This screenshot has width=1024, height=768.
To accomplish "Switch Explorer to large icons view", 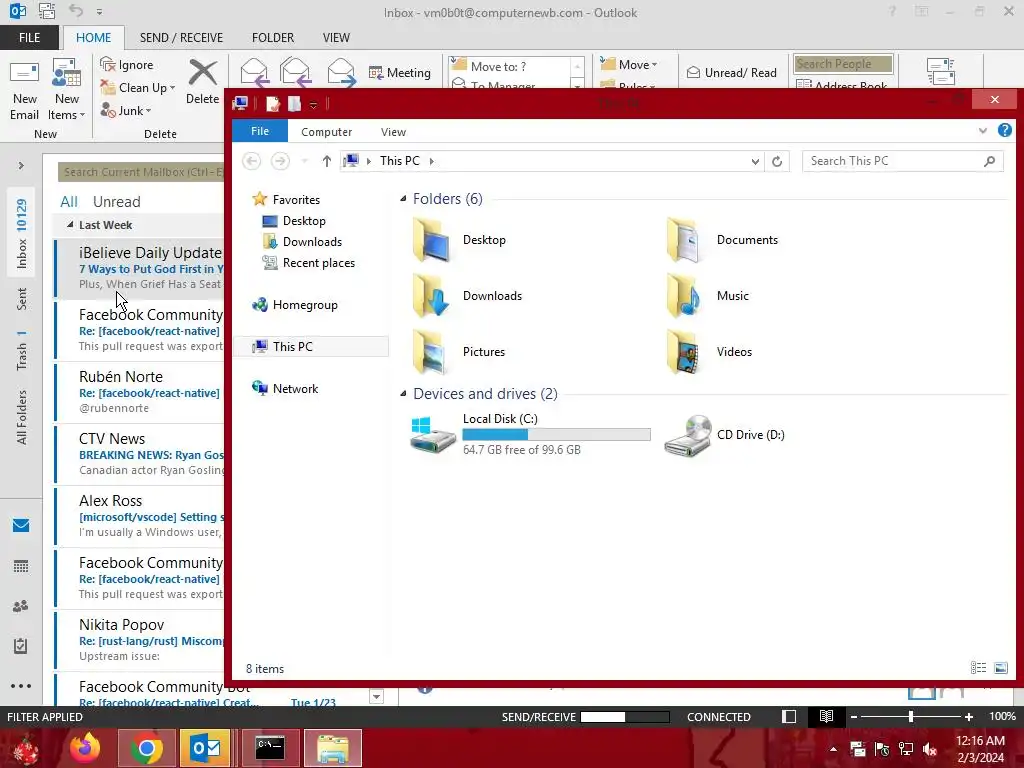I will 1001,667.
